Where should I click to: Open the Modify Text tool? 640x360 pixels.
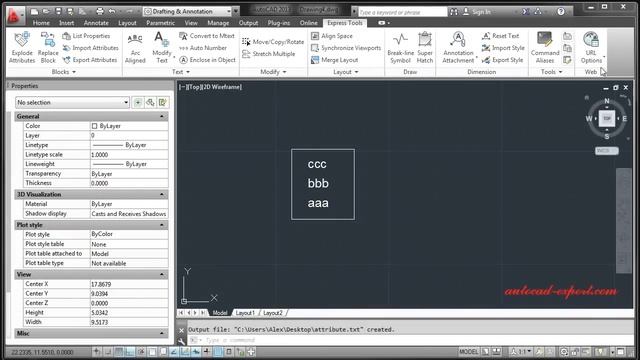coord(162,47)
